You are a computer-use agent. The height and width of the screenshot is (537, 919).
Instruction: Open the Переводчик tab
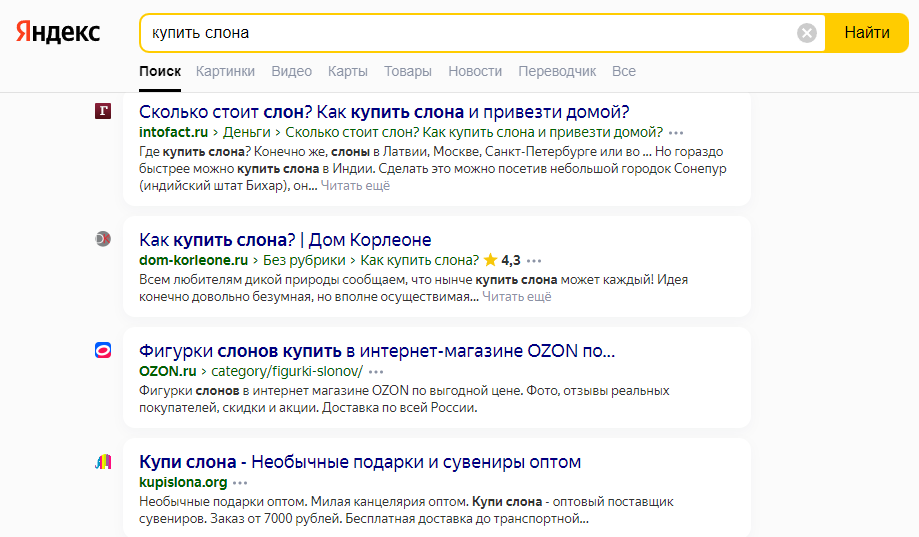(x=557, y=72)
